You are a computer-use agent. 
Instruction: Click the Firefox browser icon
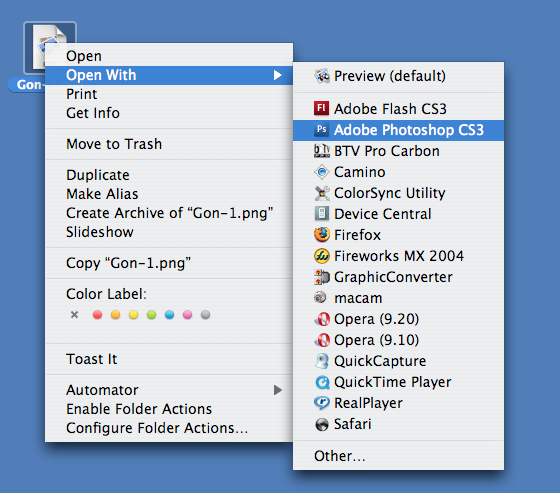pos(322,235)
